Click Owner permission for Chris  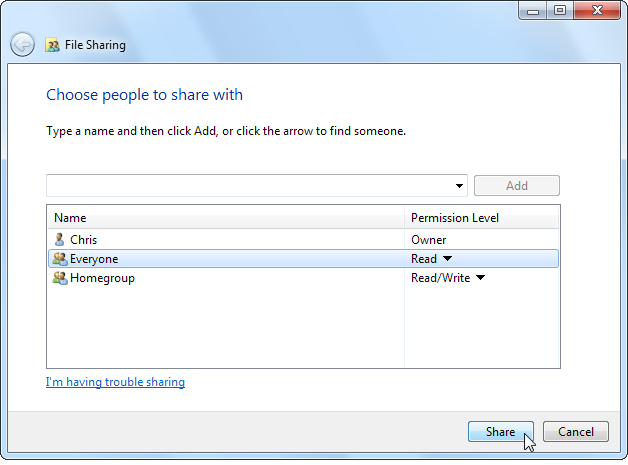429,240
